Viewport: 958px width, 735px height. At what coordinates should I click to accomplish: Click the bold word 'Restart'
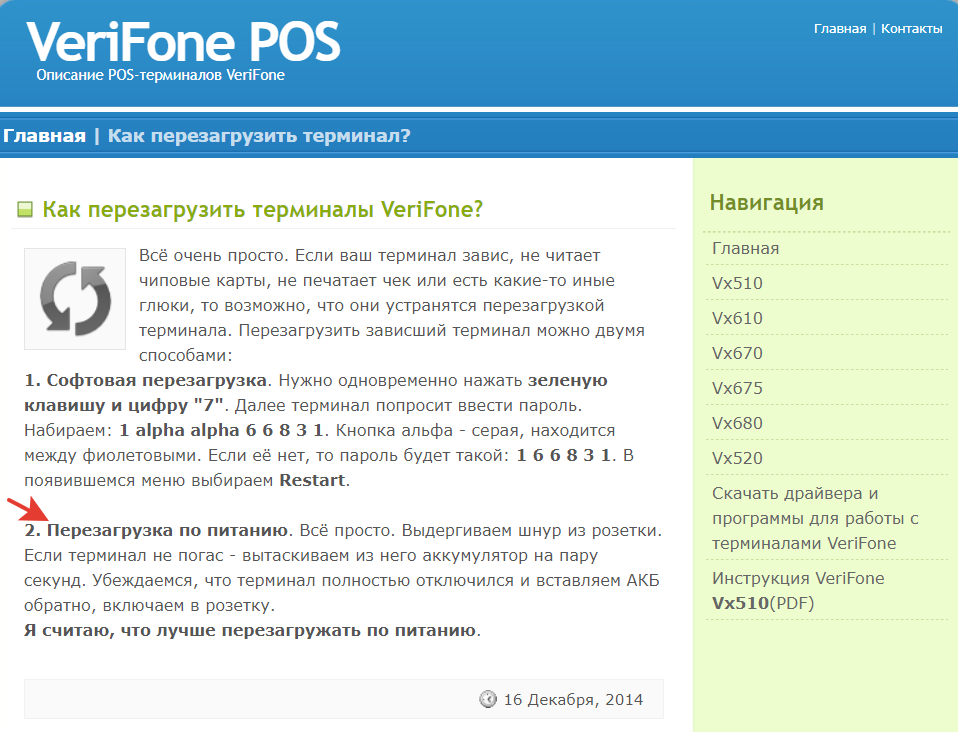[x=312, y=480]
